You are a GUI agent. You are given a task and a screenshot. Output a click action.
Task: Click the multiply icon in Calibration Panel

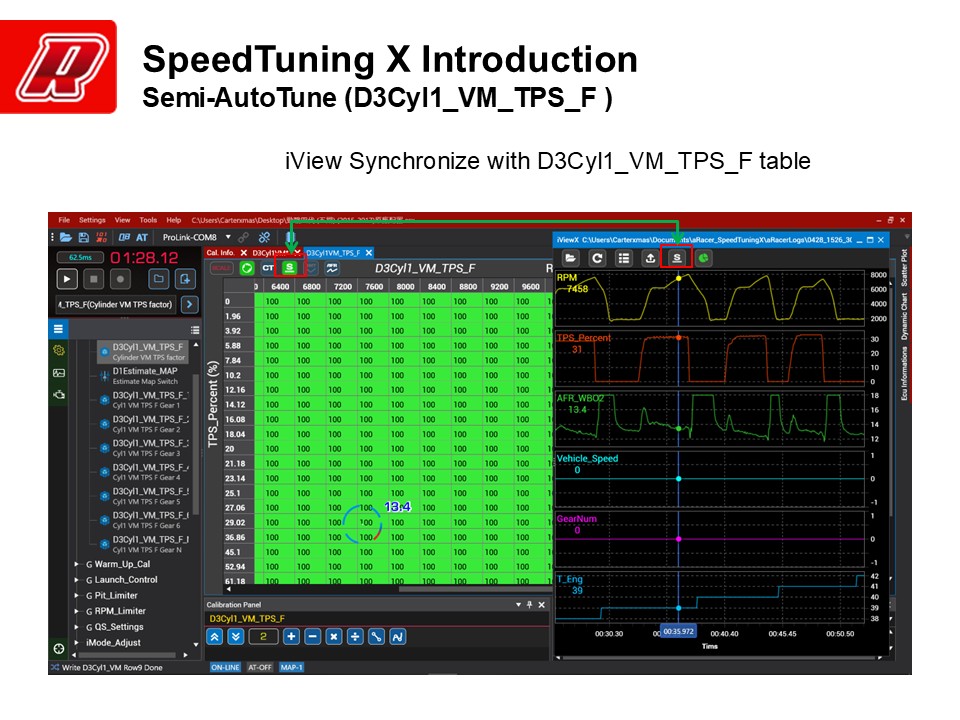334,636
